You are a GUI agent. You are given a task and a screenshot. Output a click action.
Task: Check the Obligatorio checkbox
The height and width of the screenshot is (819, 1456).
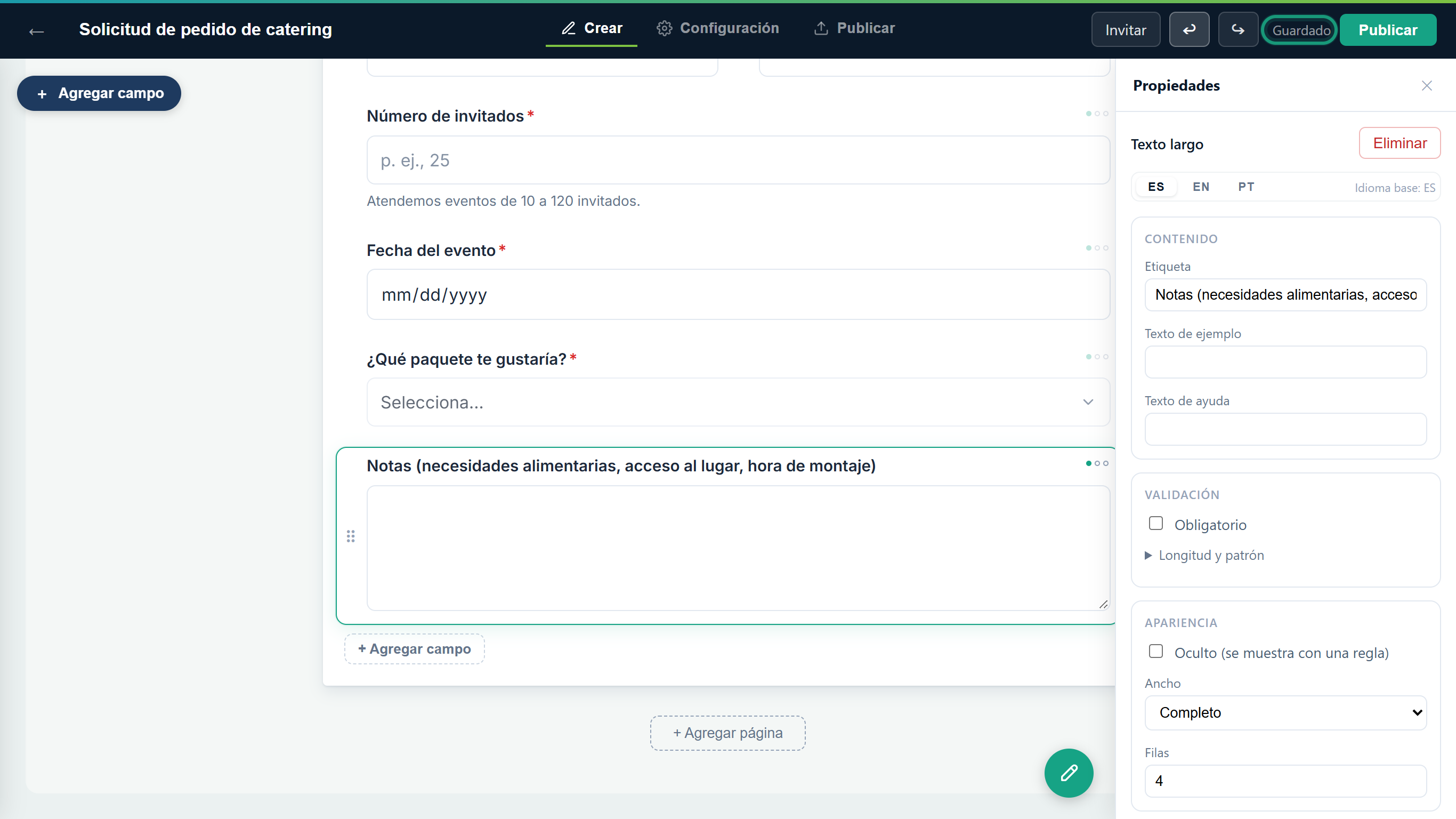coord(1155,523)
